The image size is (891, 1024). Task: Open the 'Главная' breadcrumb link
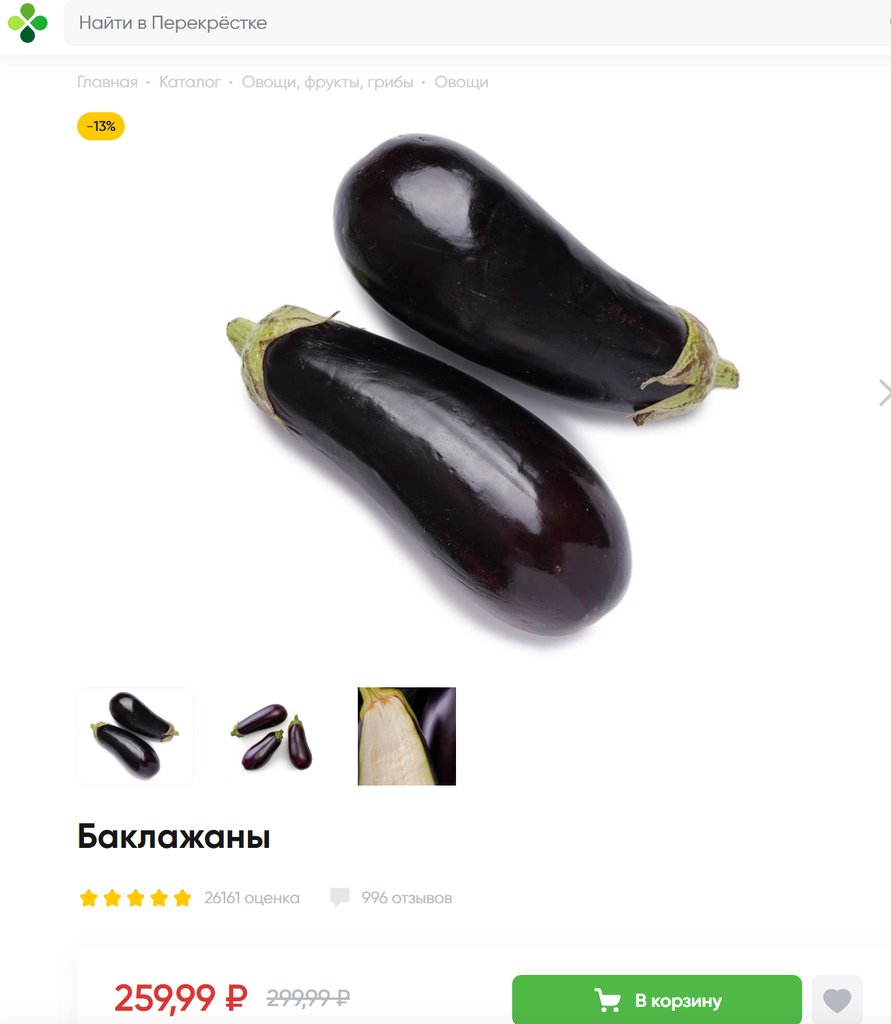(107, 82)
